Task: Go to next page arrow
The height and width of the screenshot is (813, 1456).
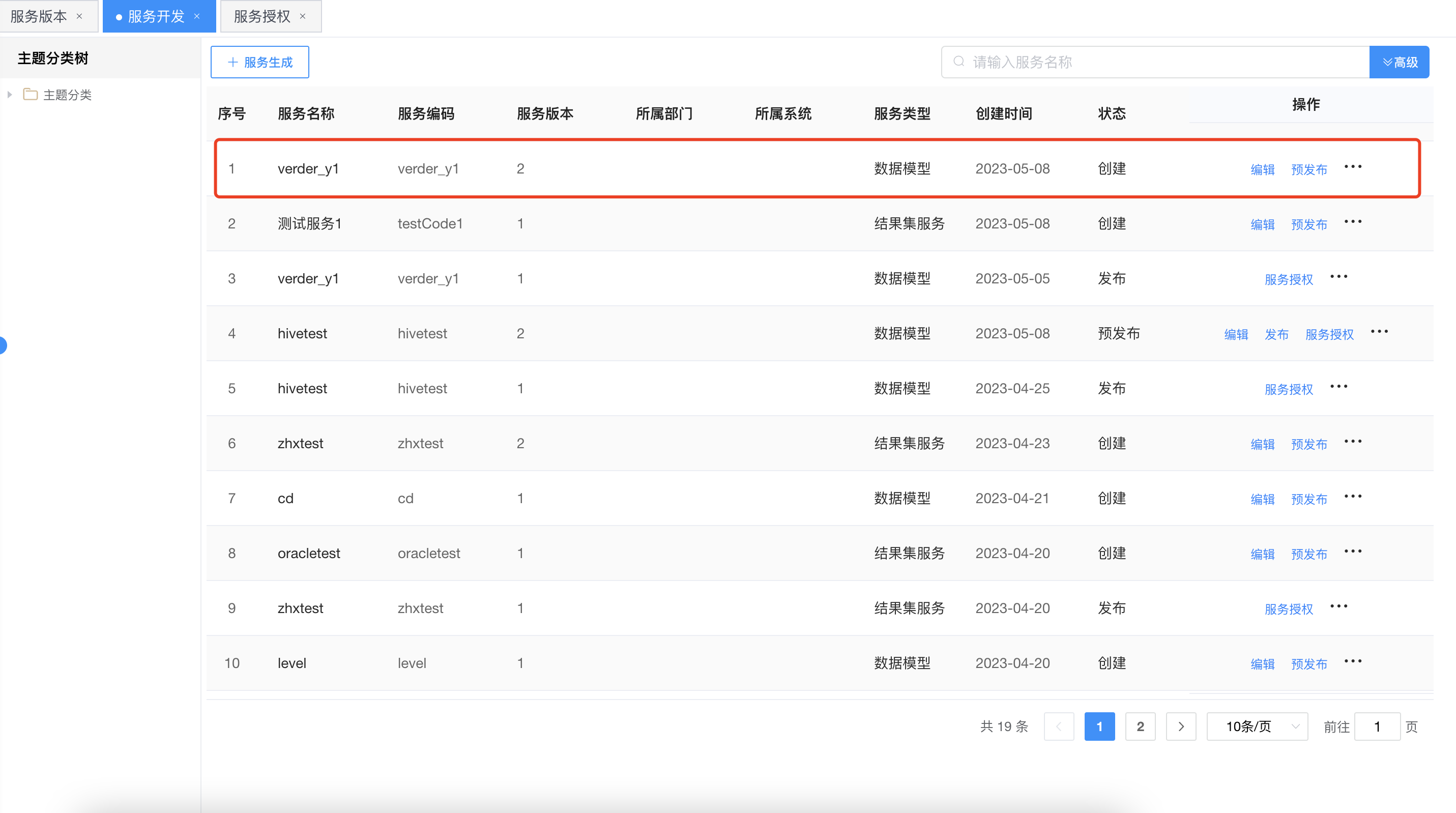Action: 1181,727
